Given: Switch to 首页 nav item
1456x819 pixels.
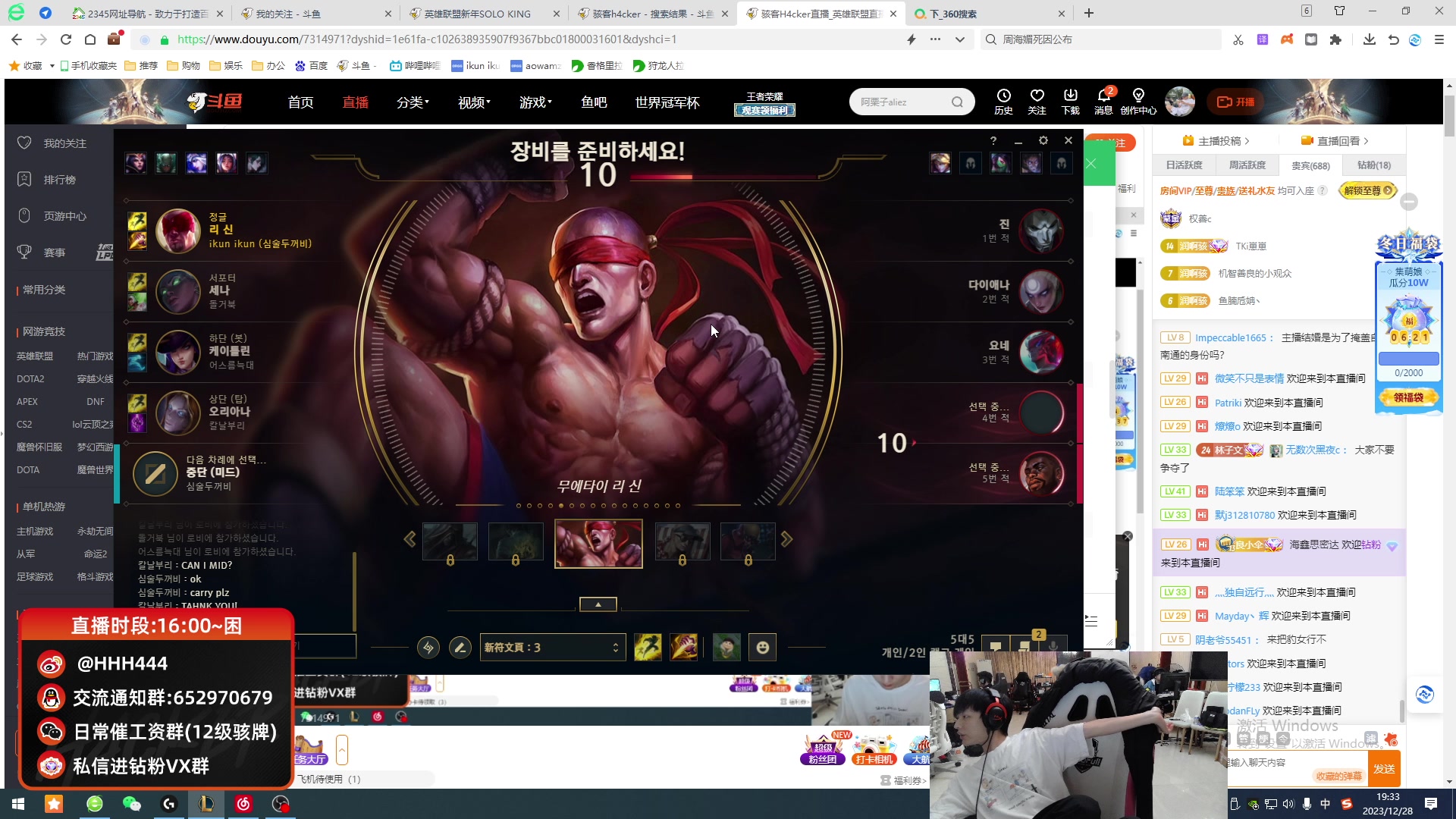Looking at the screenshot, I should click(300, 102).
